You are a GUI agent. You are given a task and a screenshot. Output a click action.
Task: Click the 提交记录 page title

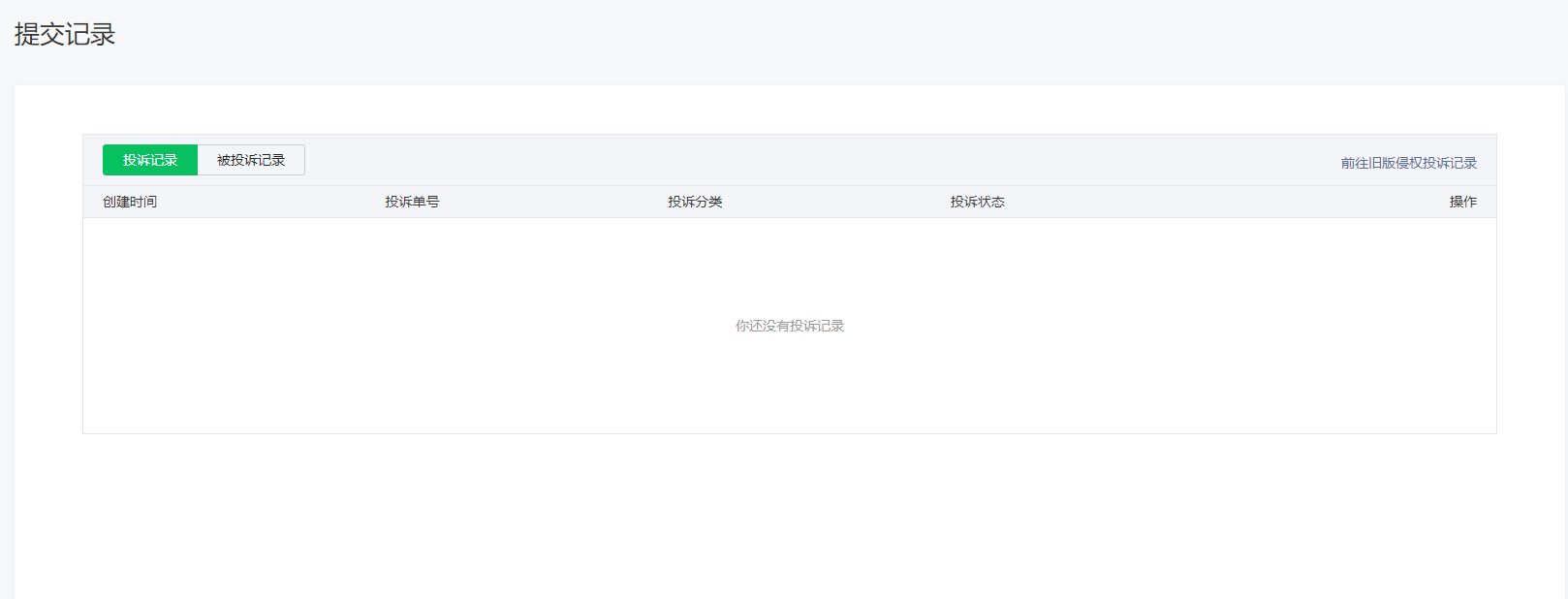tap(65, 34)
